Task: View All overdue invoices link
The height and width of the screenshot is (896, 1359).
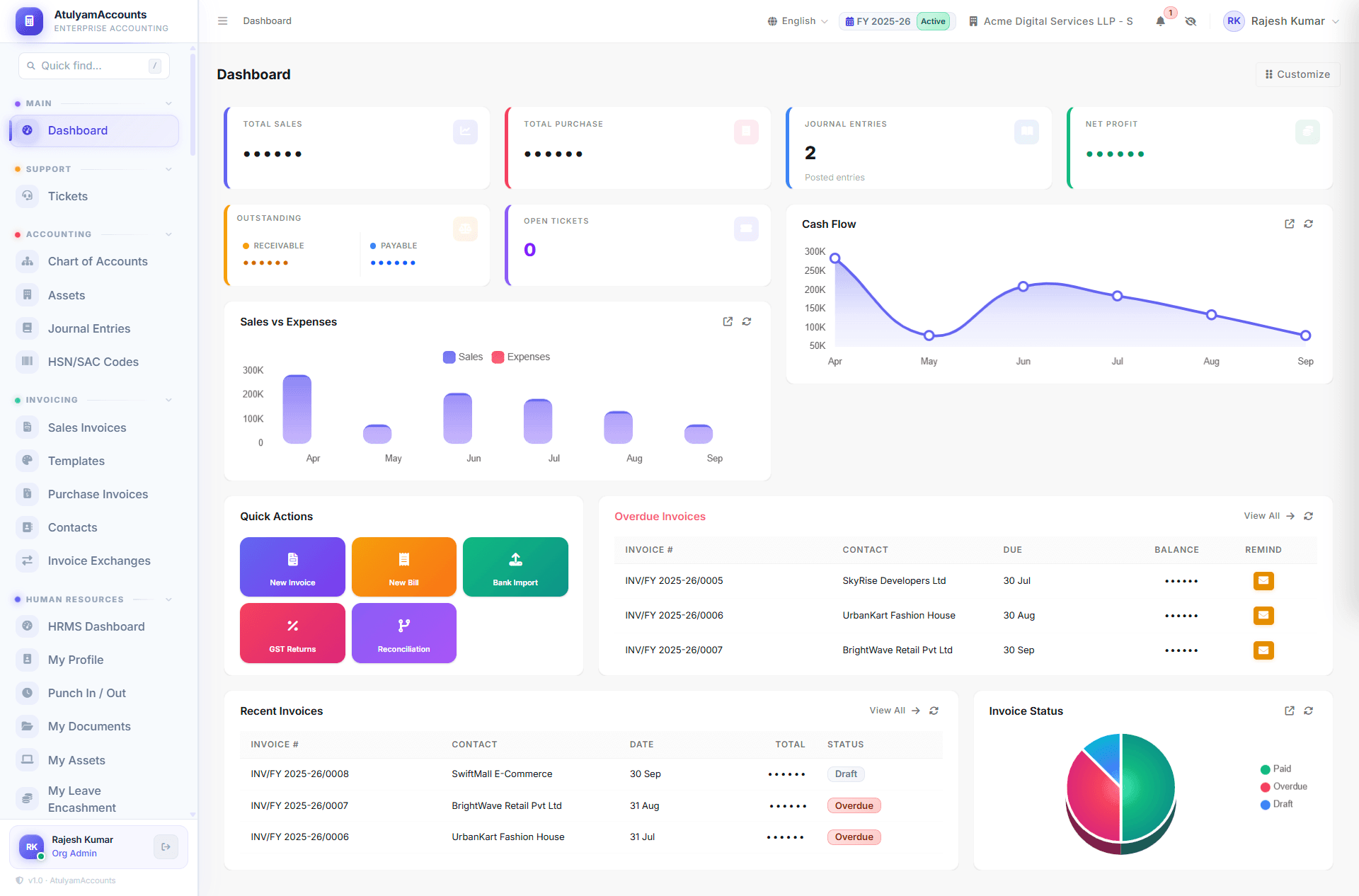Action: 1269,516
